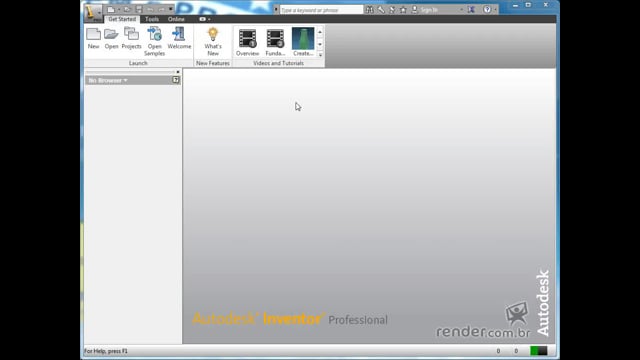Open the Help question mark icon
The width and height of the screenshot is (640, 360).
point(487,10)
